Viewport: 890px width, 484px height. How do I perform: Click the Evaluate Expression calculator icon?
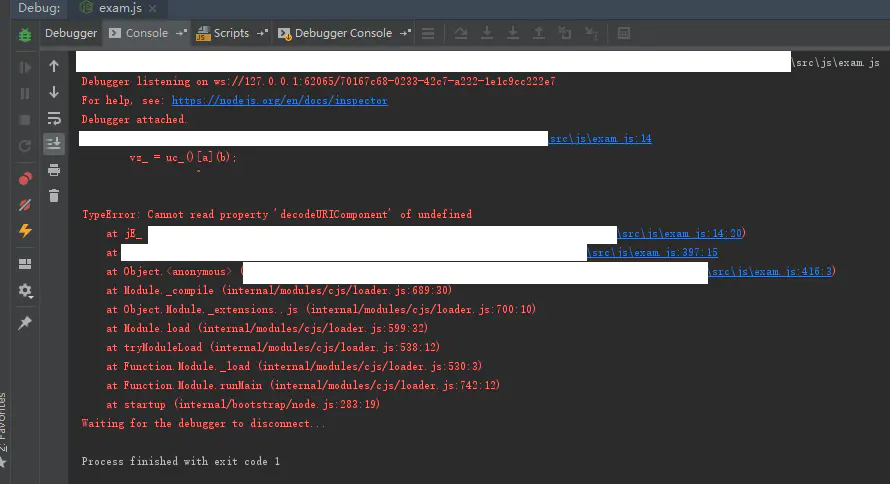pos(624,33)
